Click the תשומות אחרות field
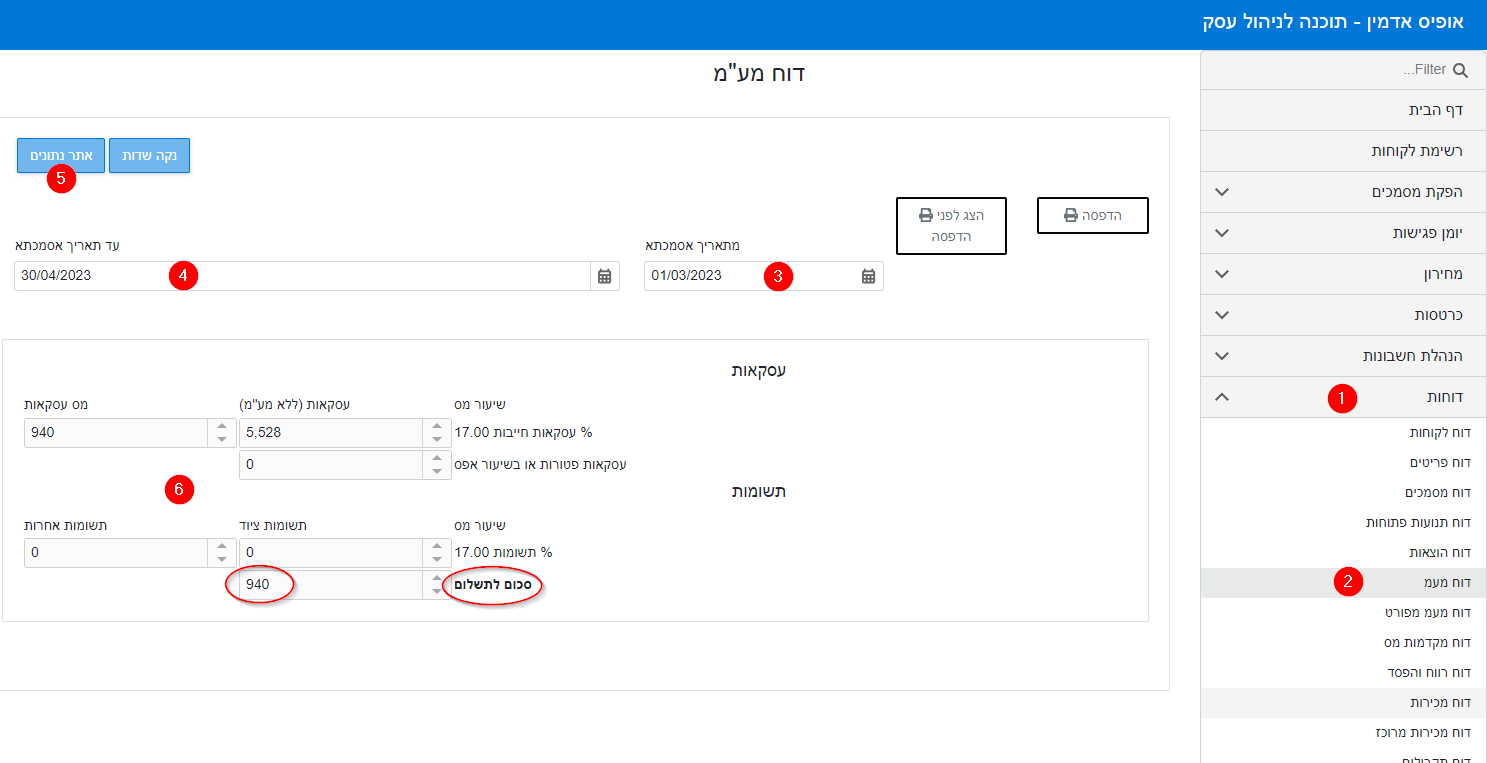 pyautogui.click(x=115, y=553)
